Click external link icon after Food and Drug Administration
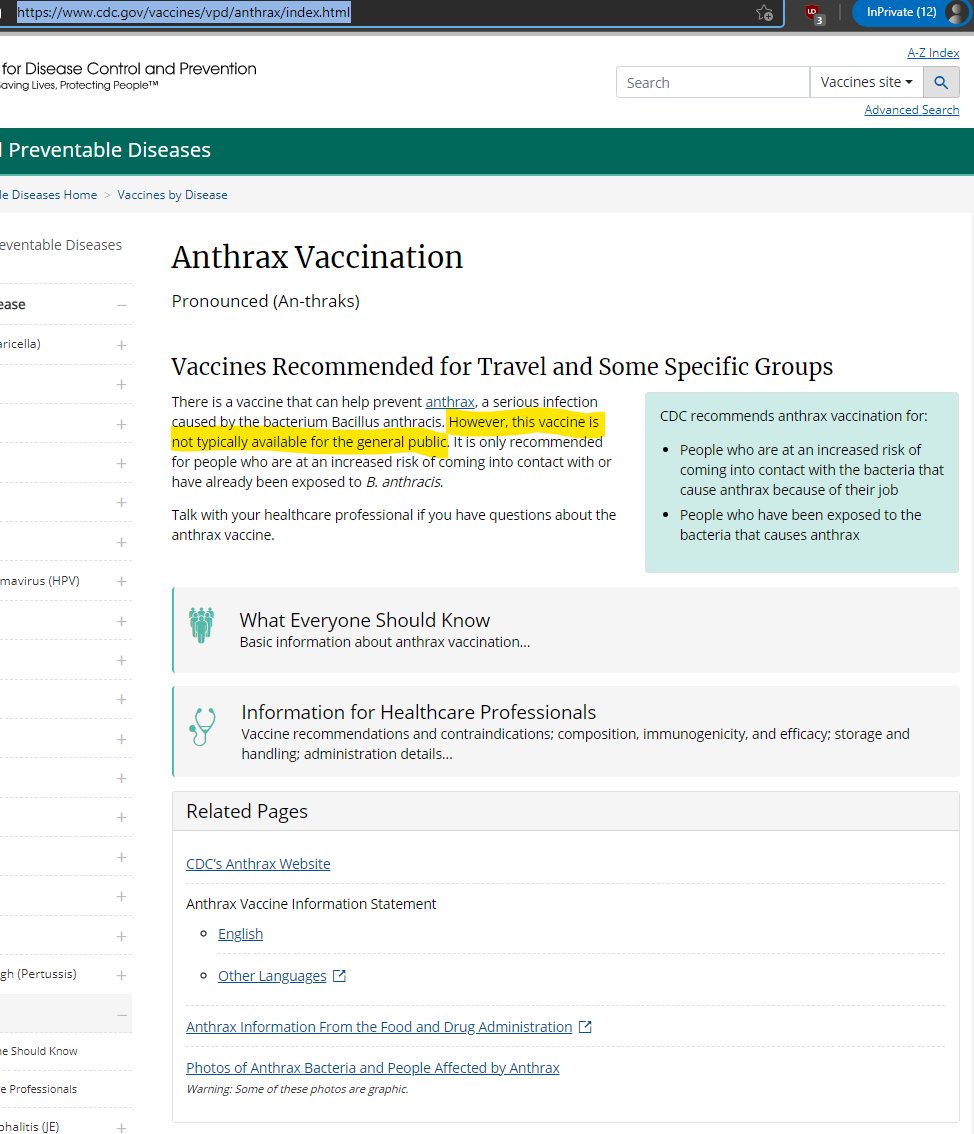 coord(585,1027)
